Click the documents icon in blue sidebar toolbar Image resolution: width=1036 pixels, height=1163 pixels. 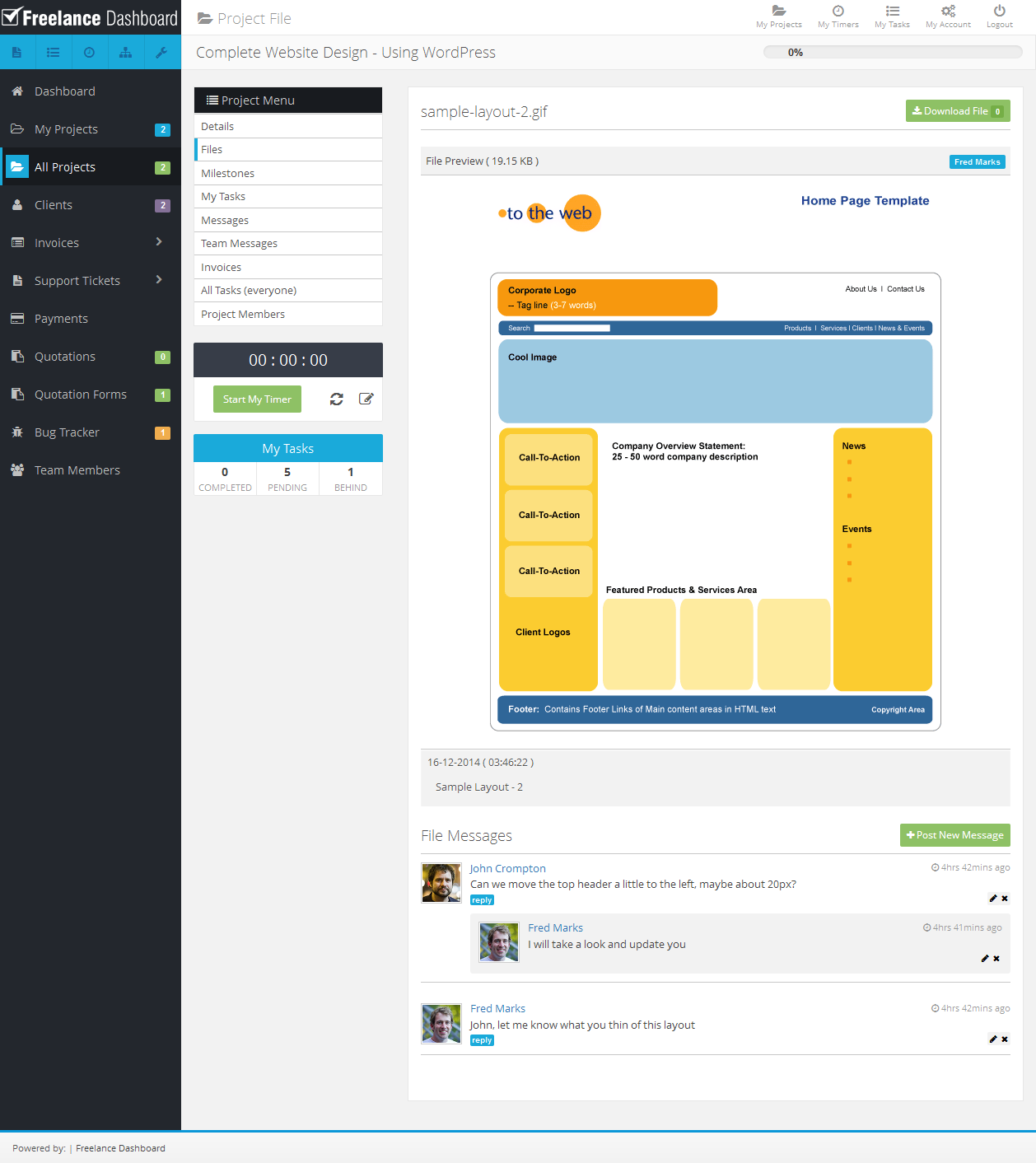[17, 53]
